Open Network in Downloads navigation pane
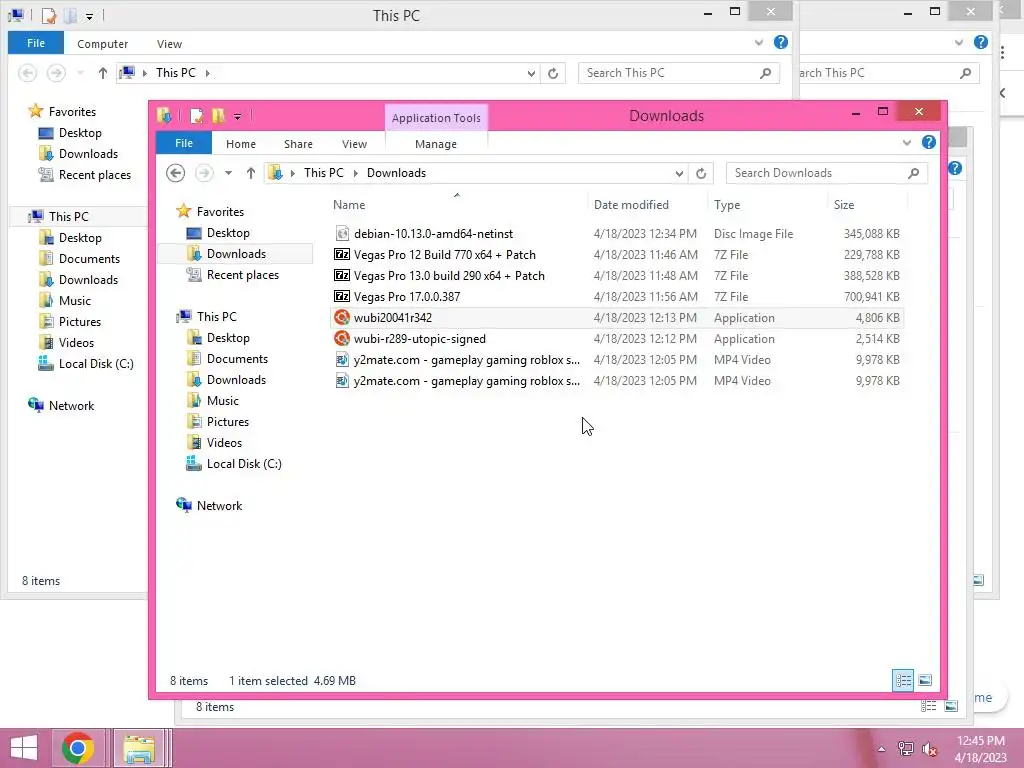Screen dimensions: 1024x768 point(219,505)
